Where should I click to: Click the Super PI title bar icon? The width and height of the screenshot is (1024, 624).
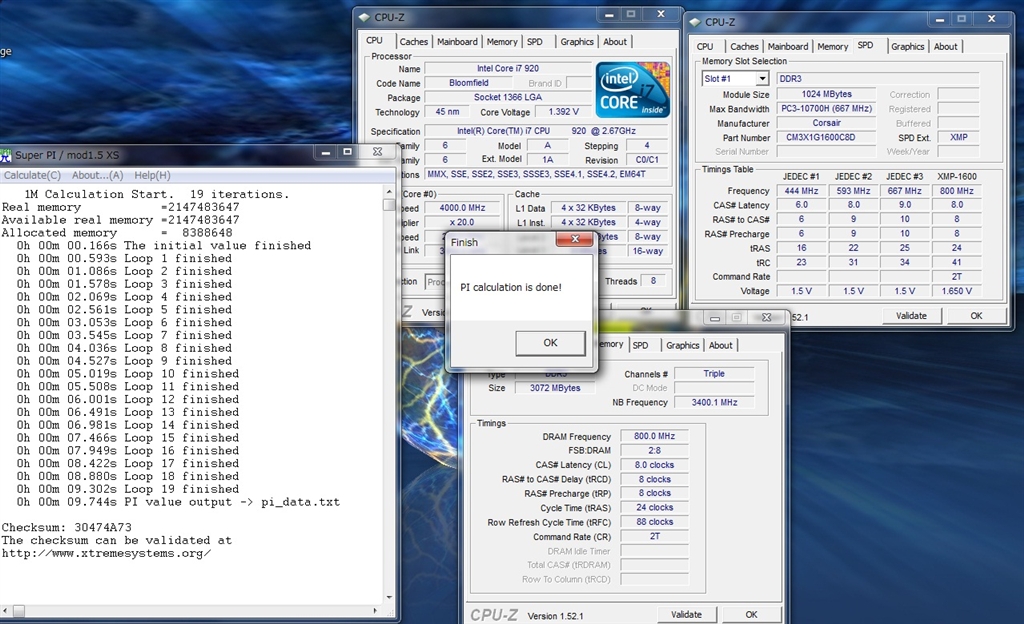point(7,155)
